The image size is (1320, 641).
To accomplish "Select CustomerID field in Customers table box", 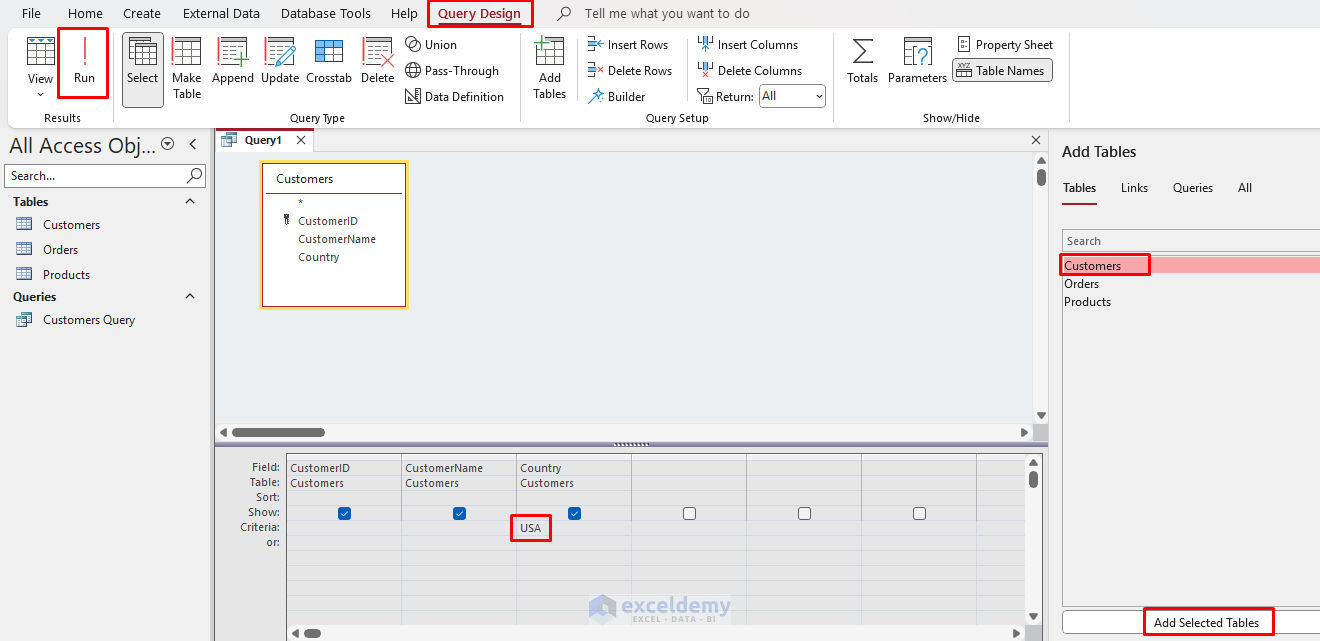I will pyautogui.click(x=327, y=221).
